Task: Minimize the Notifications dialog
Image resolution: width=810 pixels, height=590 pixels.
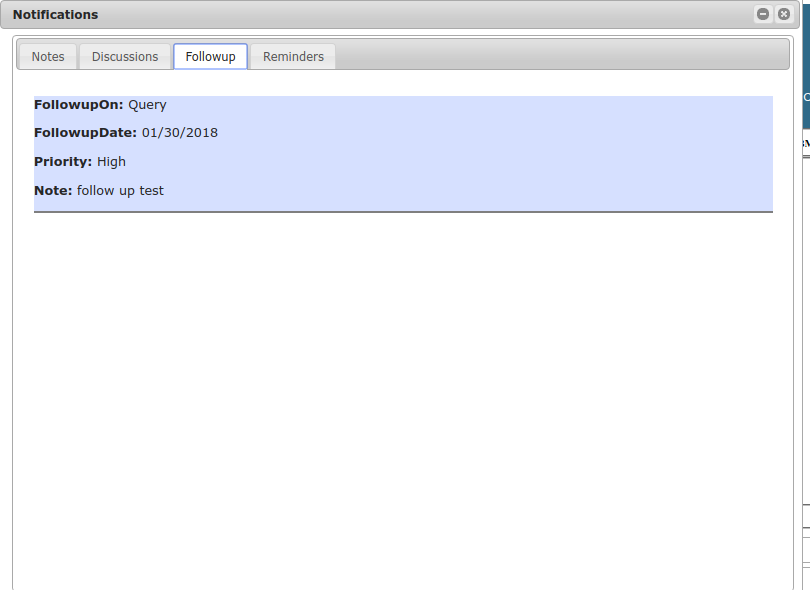Action: 763,14
